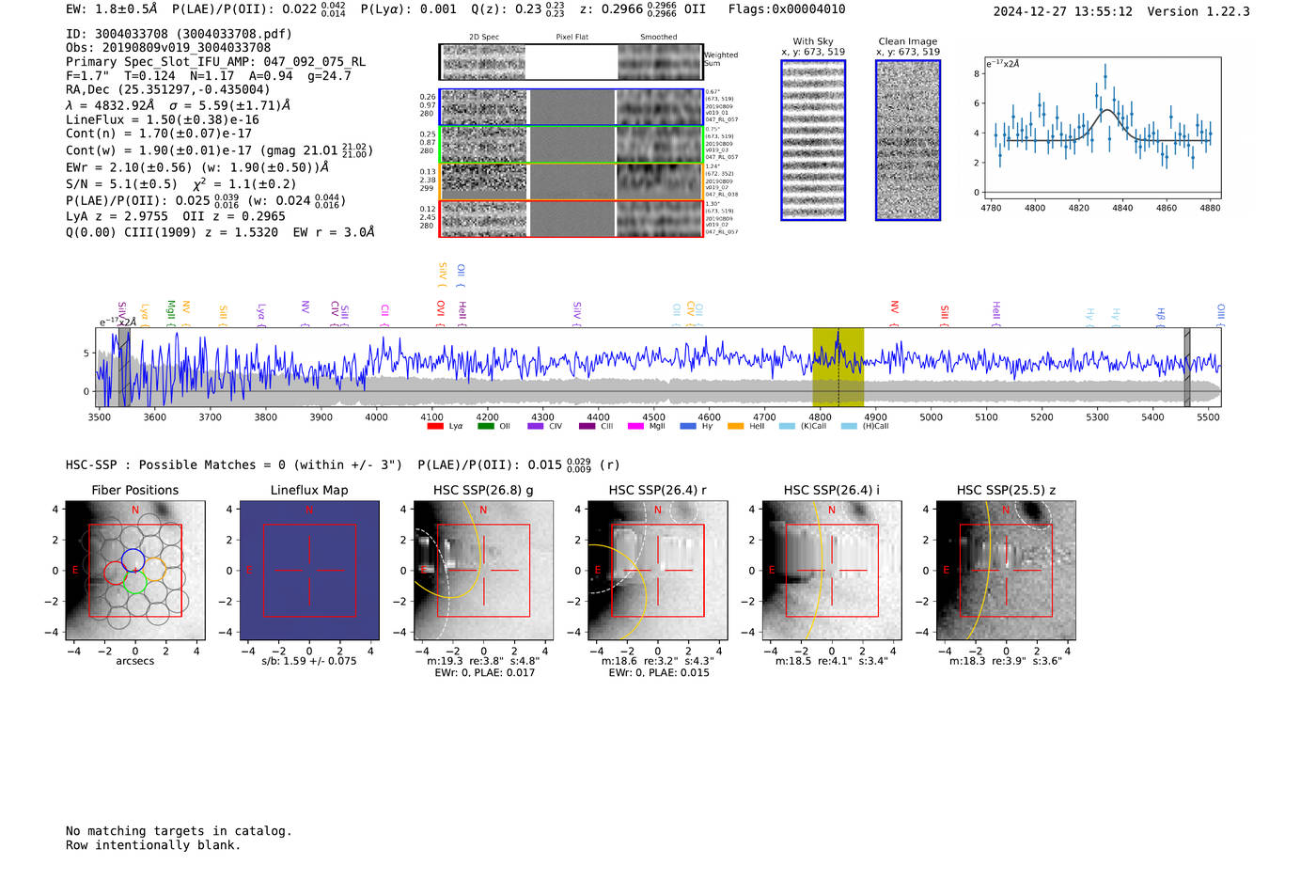Click the '2024-12-27 13:55:12' timestamp
The image size is (1316, 896).
tap(1063, 12)
